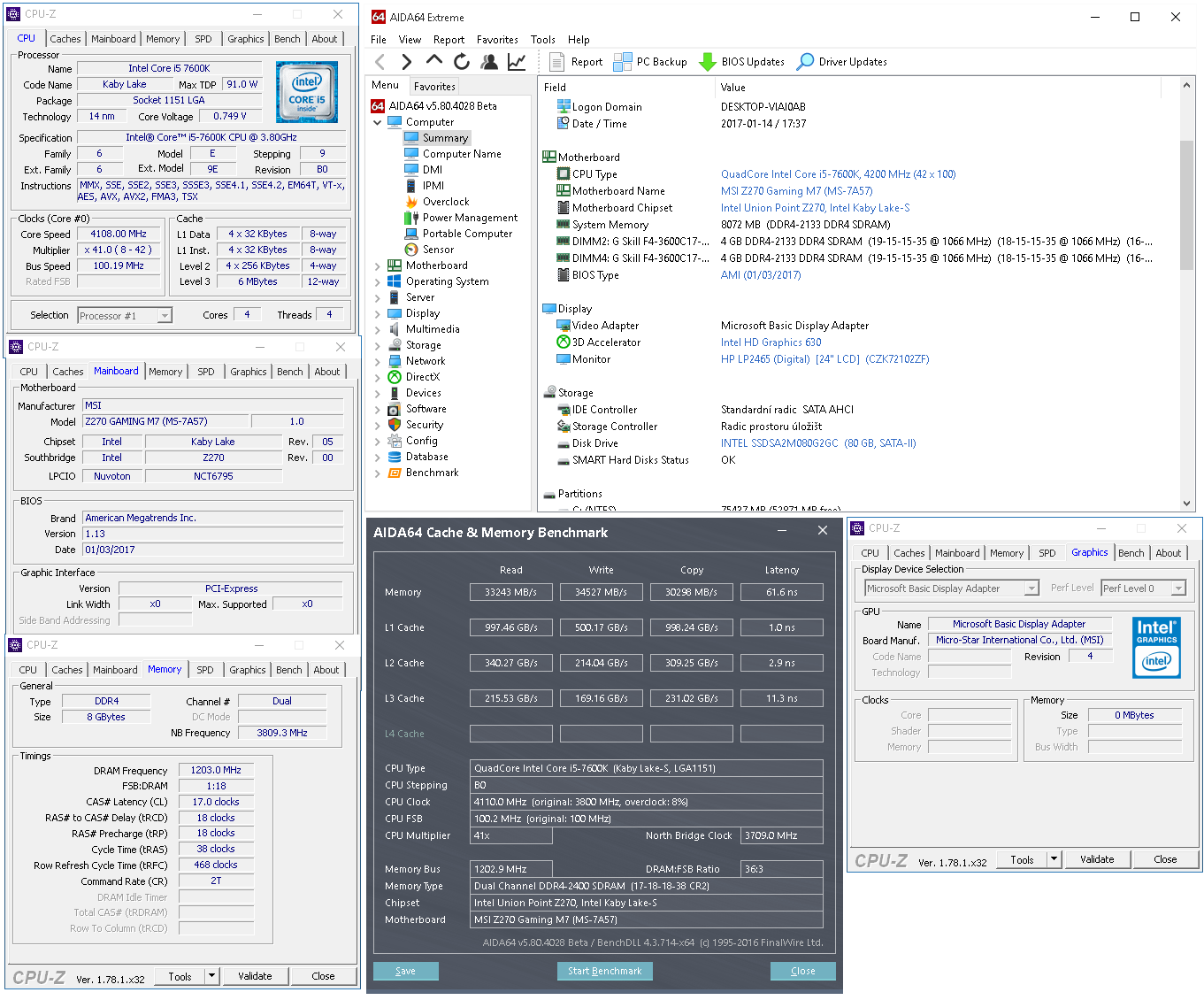The width and height of the screenshot is (1204, 1000).
Task: Open Tools dropdown arrow in Graphics CPU-Z window
Action: click(1054, 859)
